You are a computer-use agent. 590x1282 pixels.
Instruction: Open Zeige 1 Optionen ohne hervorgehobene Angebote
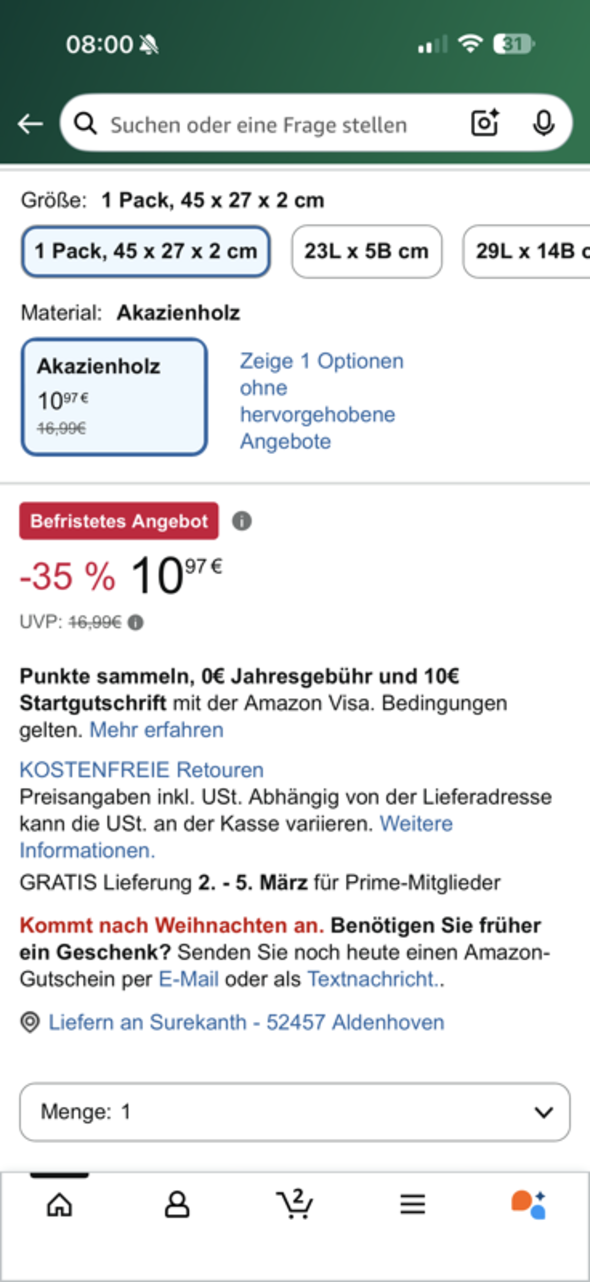(x=320, y=400)
